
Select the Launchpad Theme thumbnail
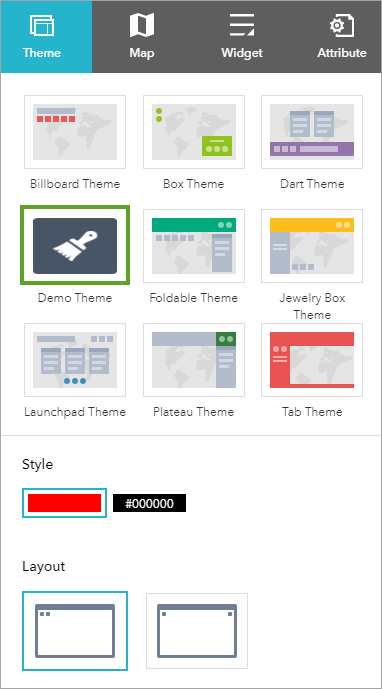pyautogui.click(x=75, y=360)
